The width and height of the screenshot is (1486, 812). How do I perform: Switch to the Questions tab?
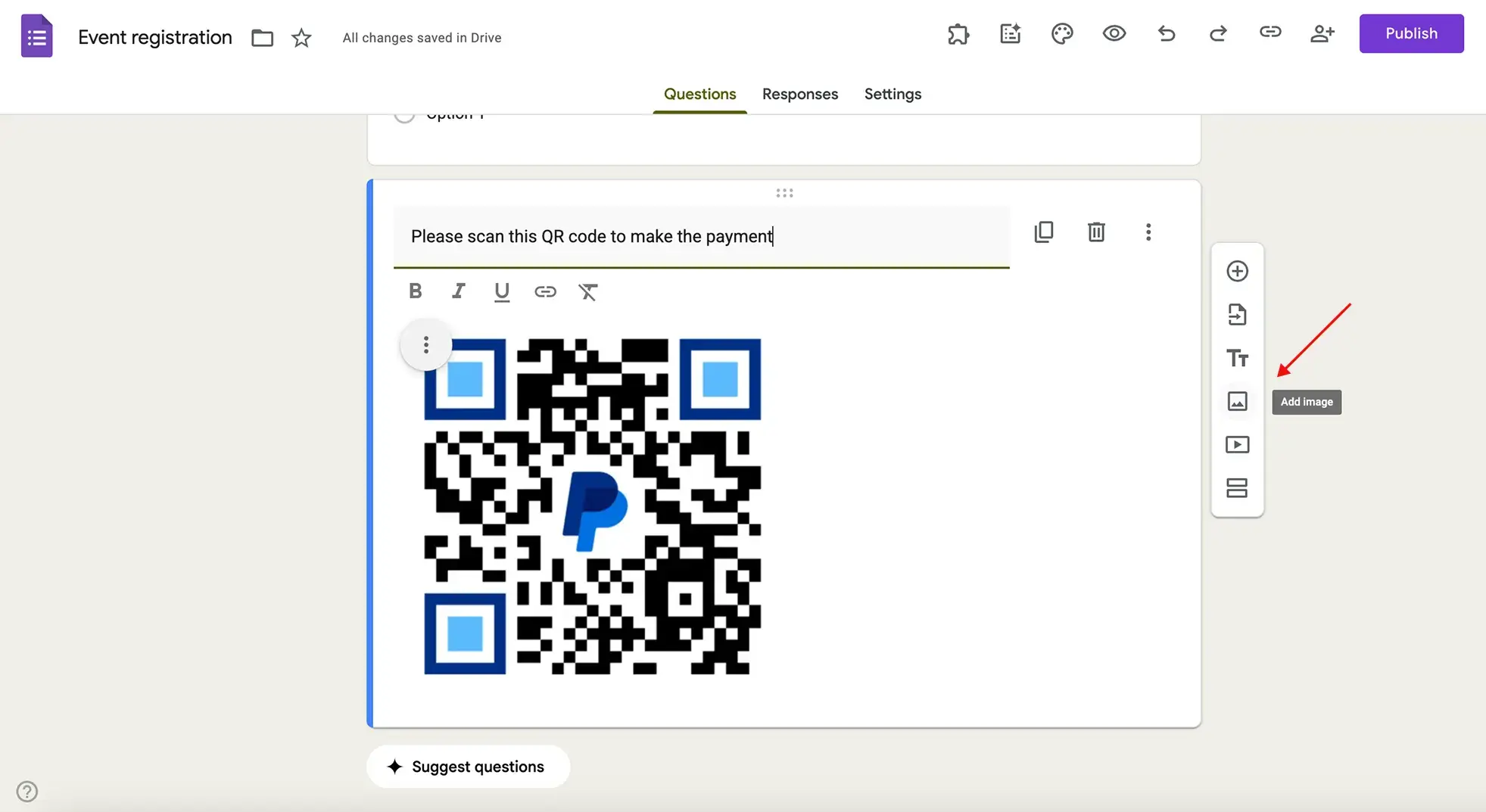pyautogui.click(x=699, y=94)
